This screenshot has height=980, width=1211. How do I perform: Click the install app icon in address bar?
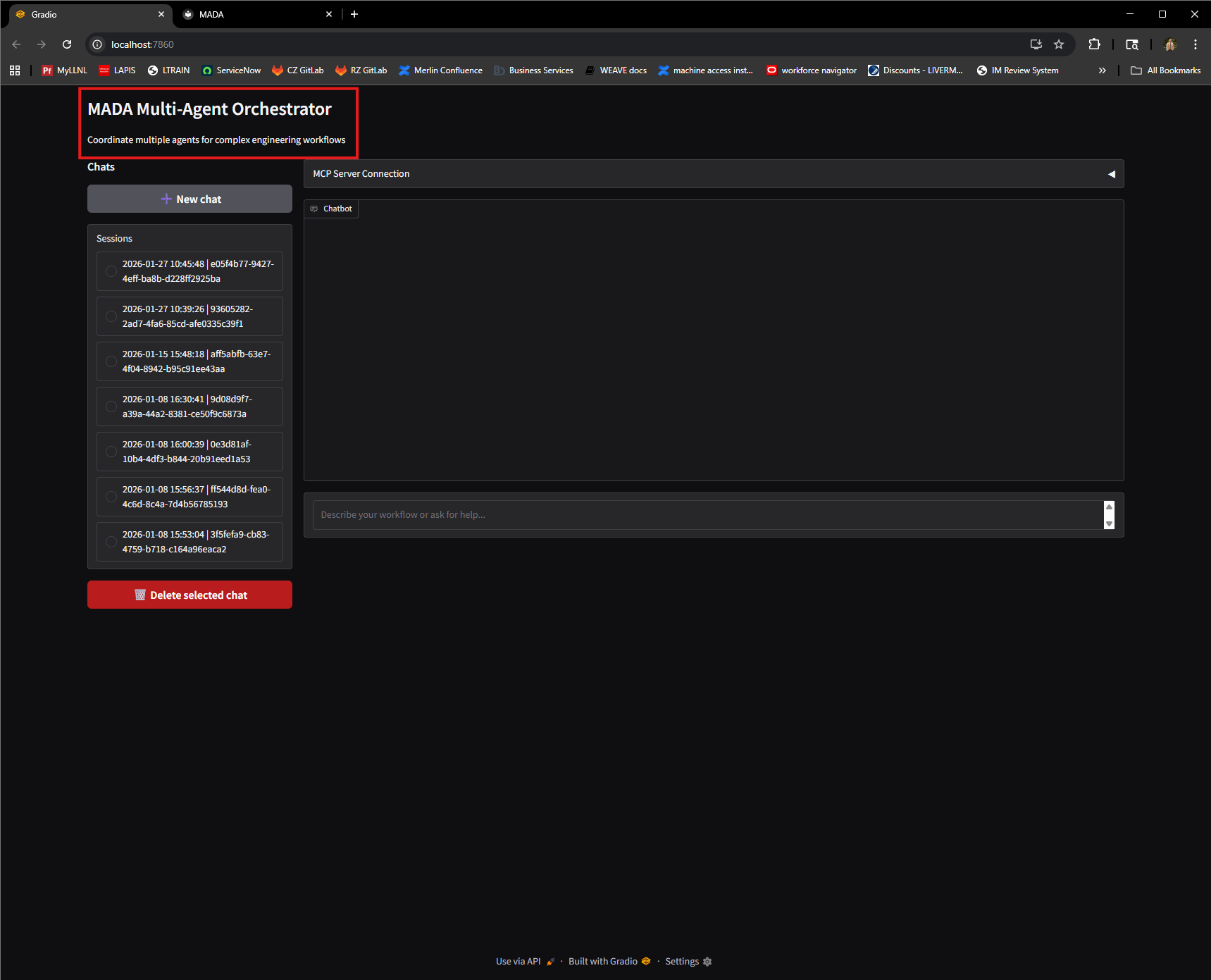[1036, 44]
